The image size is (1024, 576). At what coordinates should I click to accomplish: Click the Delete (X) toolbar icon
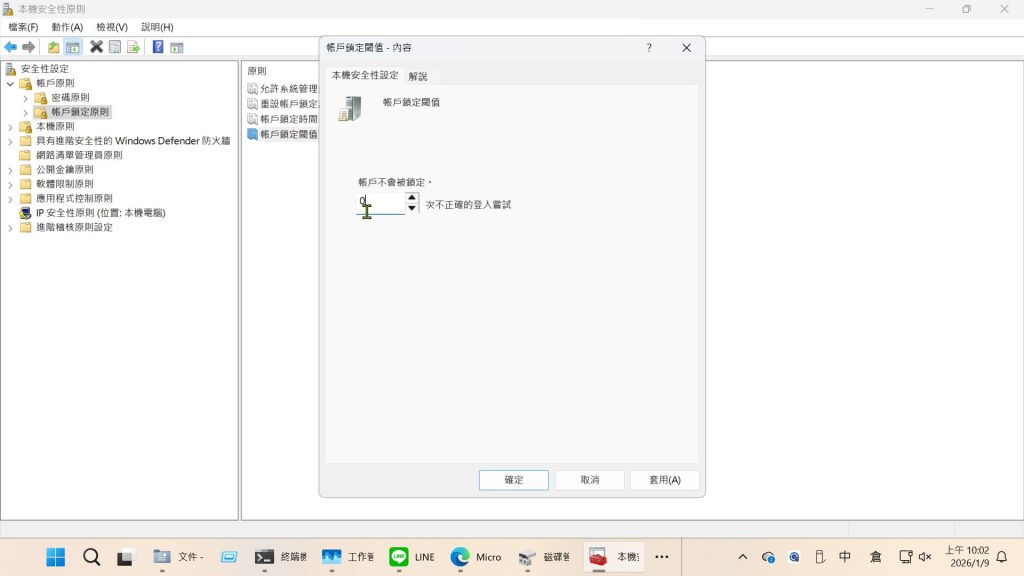point(96,47)
